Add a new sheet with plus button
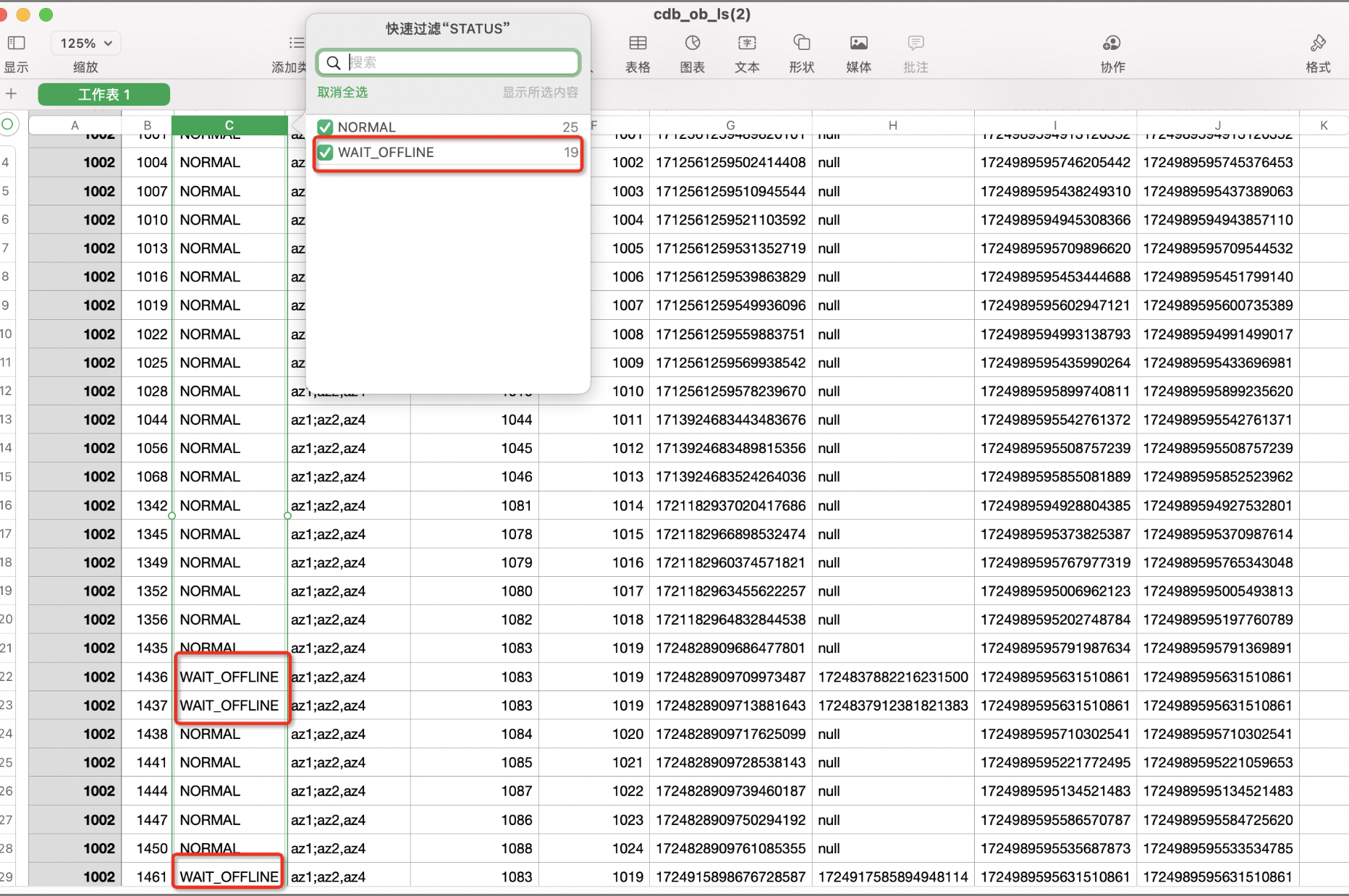 pyautogui.click(x=11, y=93)
